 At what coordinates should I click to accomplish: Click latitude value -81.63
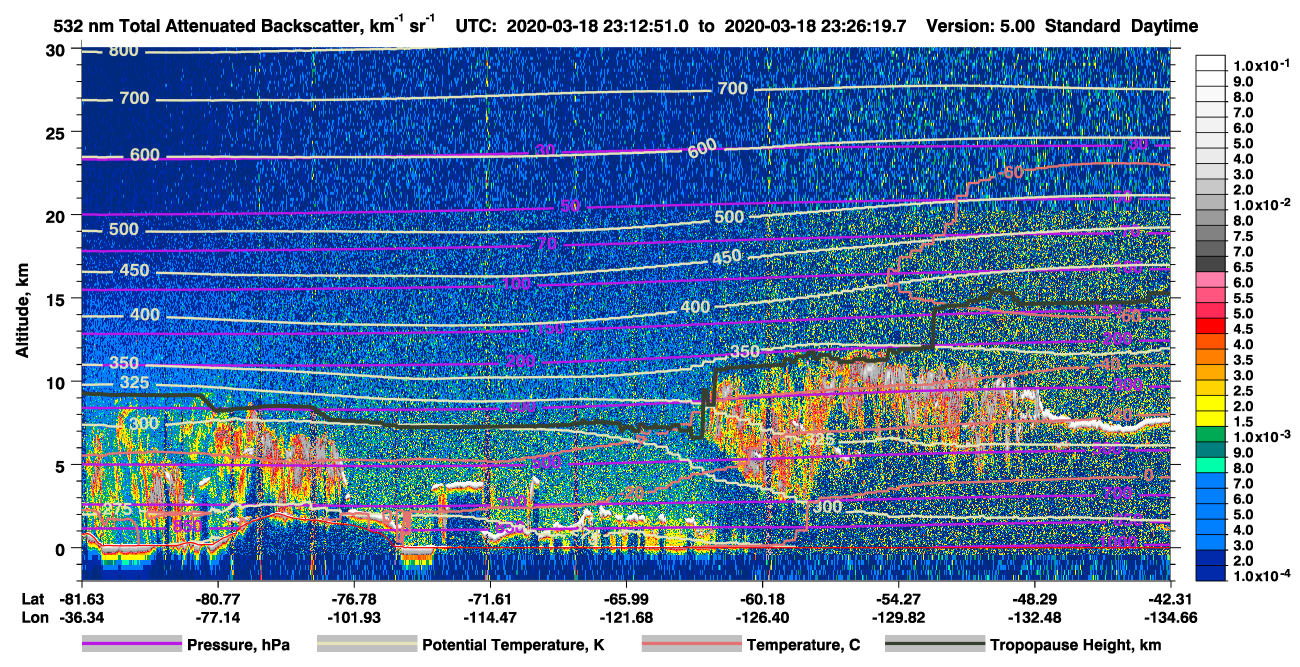coord(80,598)
